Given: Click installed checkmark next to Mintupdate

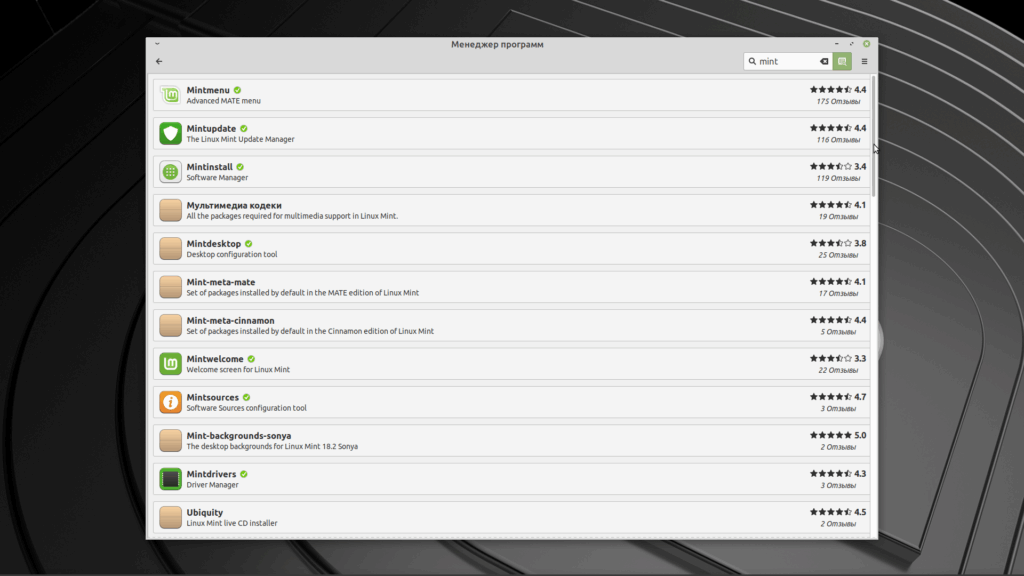Looking at the screenshot, I should [244, 129].
